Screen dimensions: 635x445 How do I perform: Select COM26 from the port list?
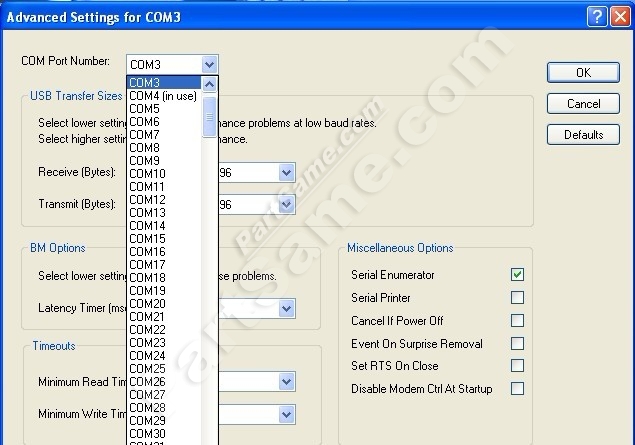(x=164, y=381)
